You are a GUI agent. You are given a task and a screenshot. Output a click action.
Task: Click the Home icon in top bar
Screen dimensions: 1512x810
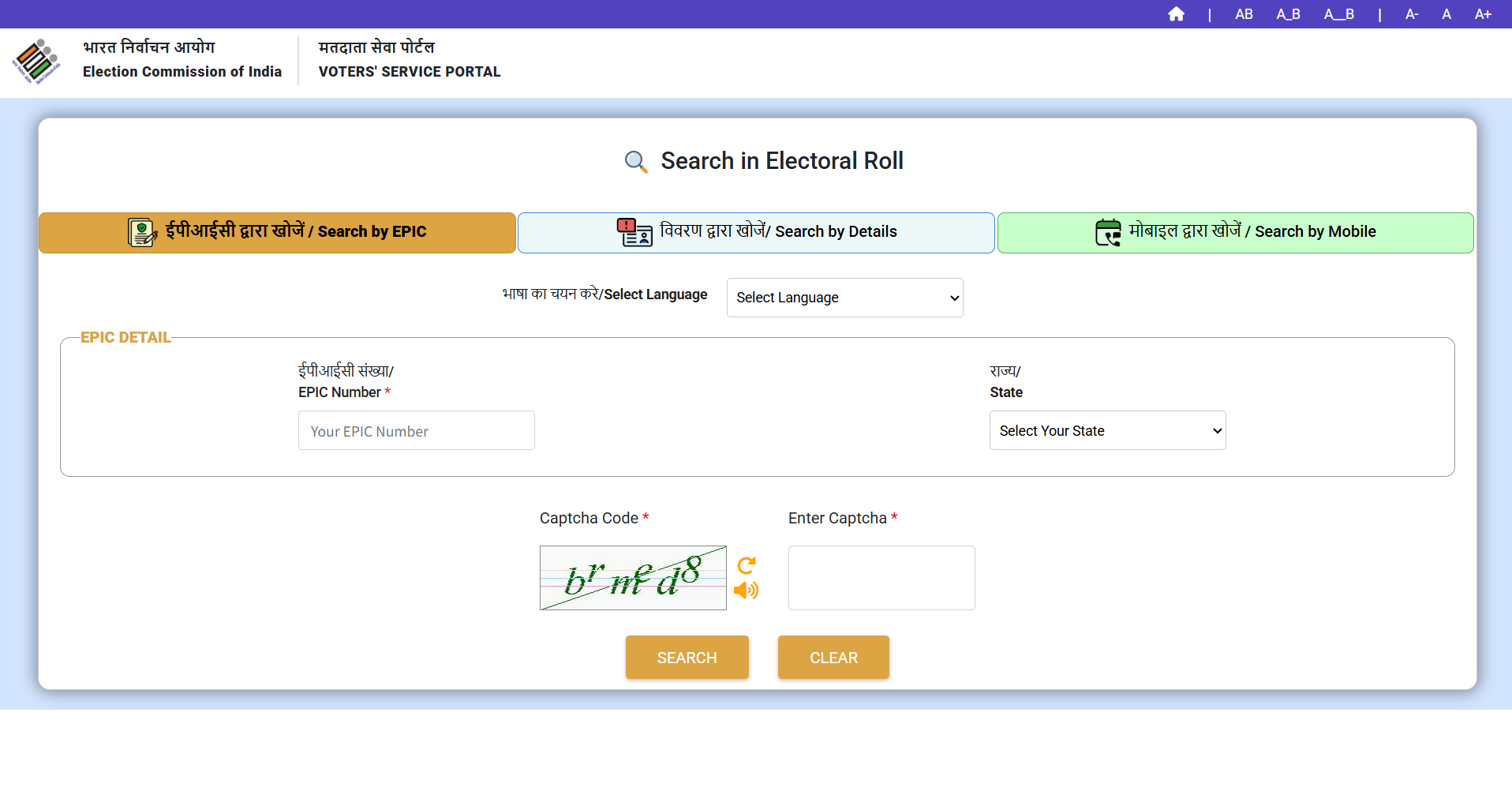tap(1176, 14)
